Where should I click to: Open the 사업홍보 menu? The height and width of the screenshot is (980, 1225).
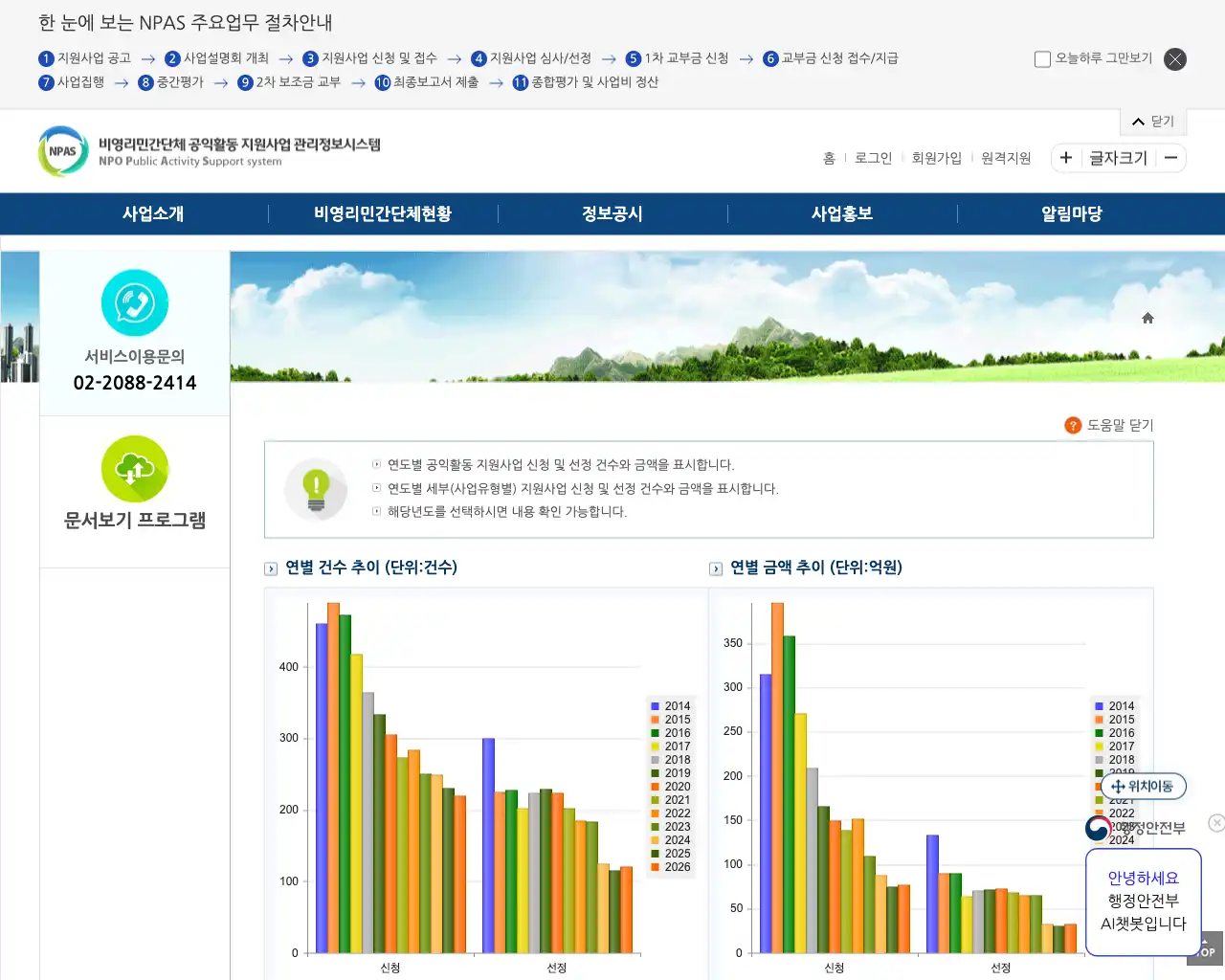tap(842, 213)
